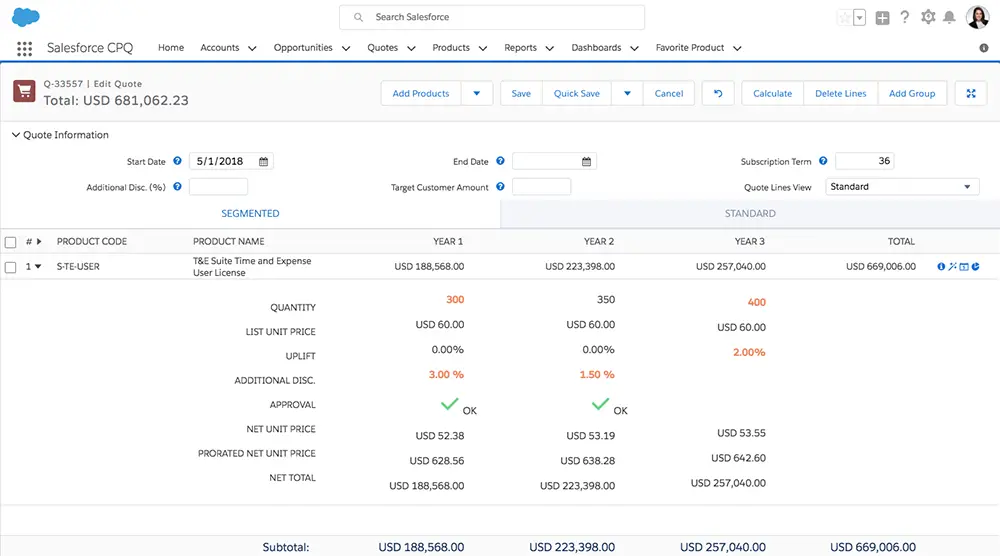Viewport: 1000px width, 556px height.
Task: Select the S-TE-USER line checkbox
Action: tap(10, 267)
